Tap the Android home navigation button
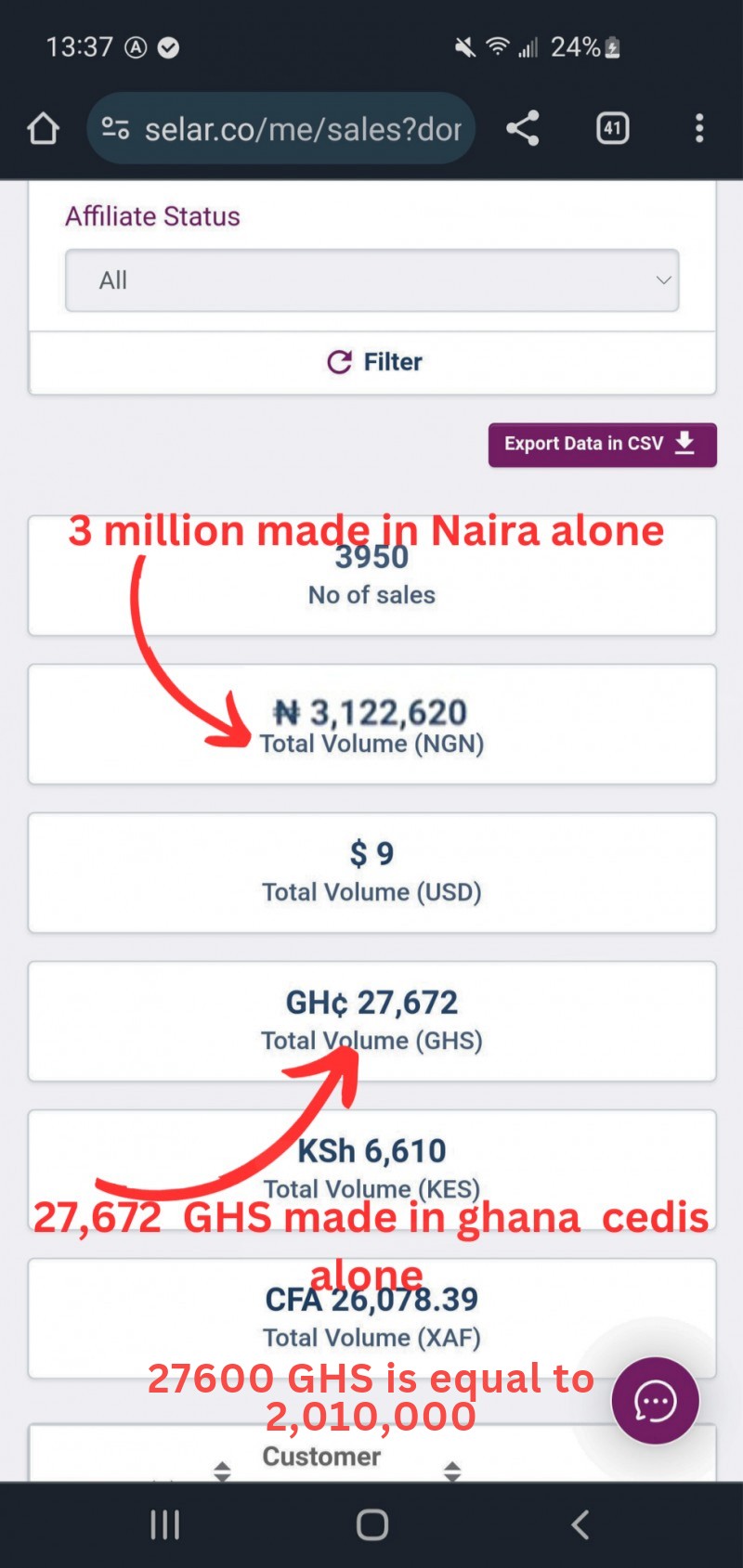This screenshot has width=743, height=1568. coord(372,1524)
